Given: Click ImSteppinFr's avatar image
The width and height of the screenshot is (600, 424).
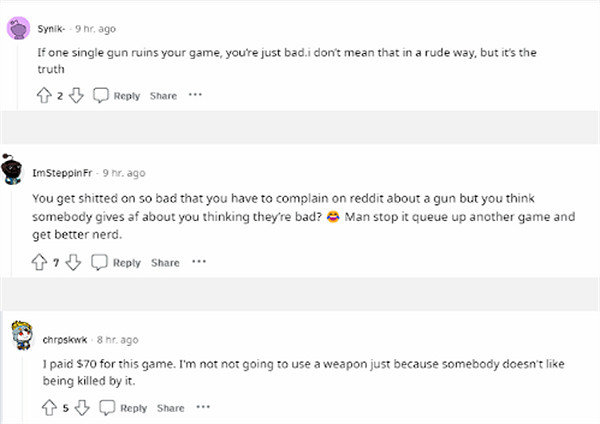Looking at the screenshot, I should click(12, 173).
